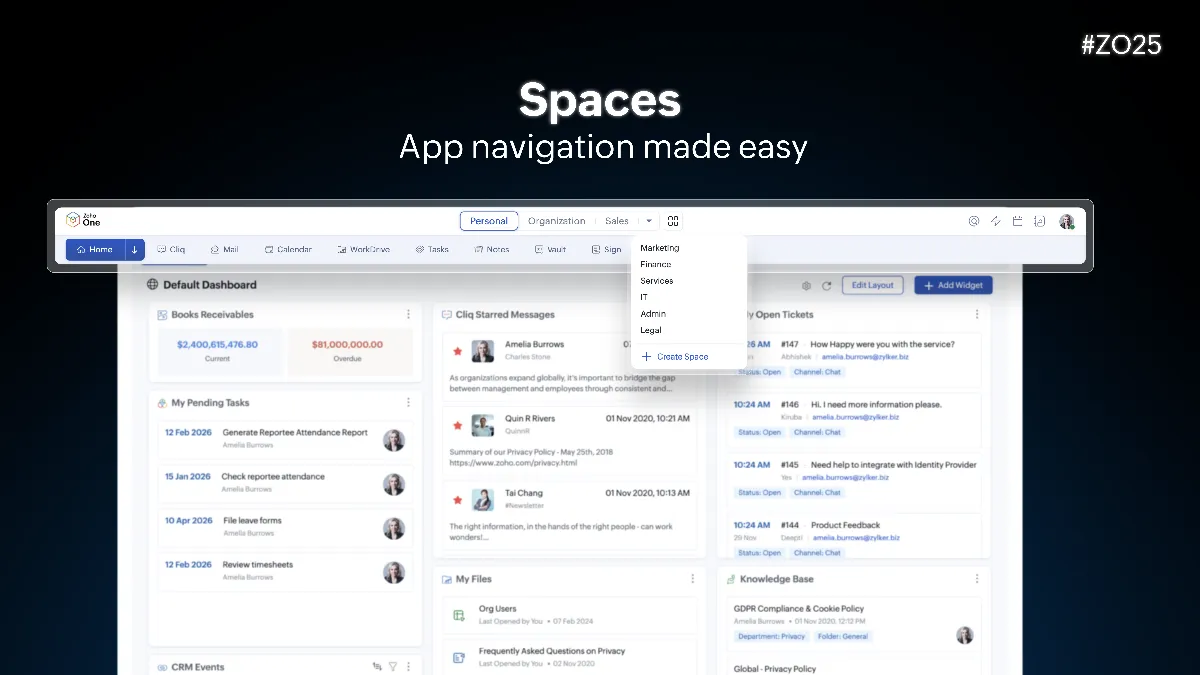Open the global search icon in the header

(x=974, y=221)
